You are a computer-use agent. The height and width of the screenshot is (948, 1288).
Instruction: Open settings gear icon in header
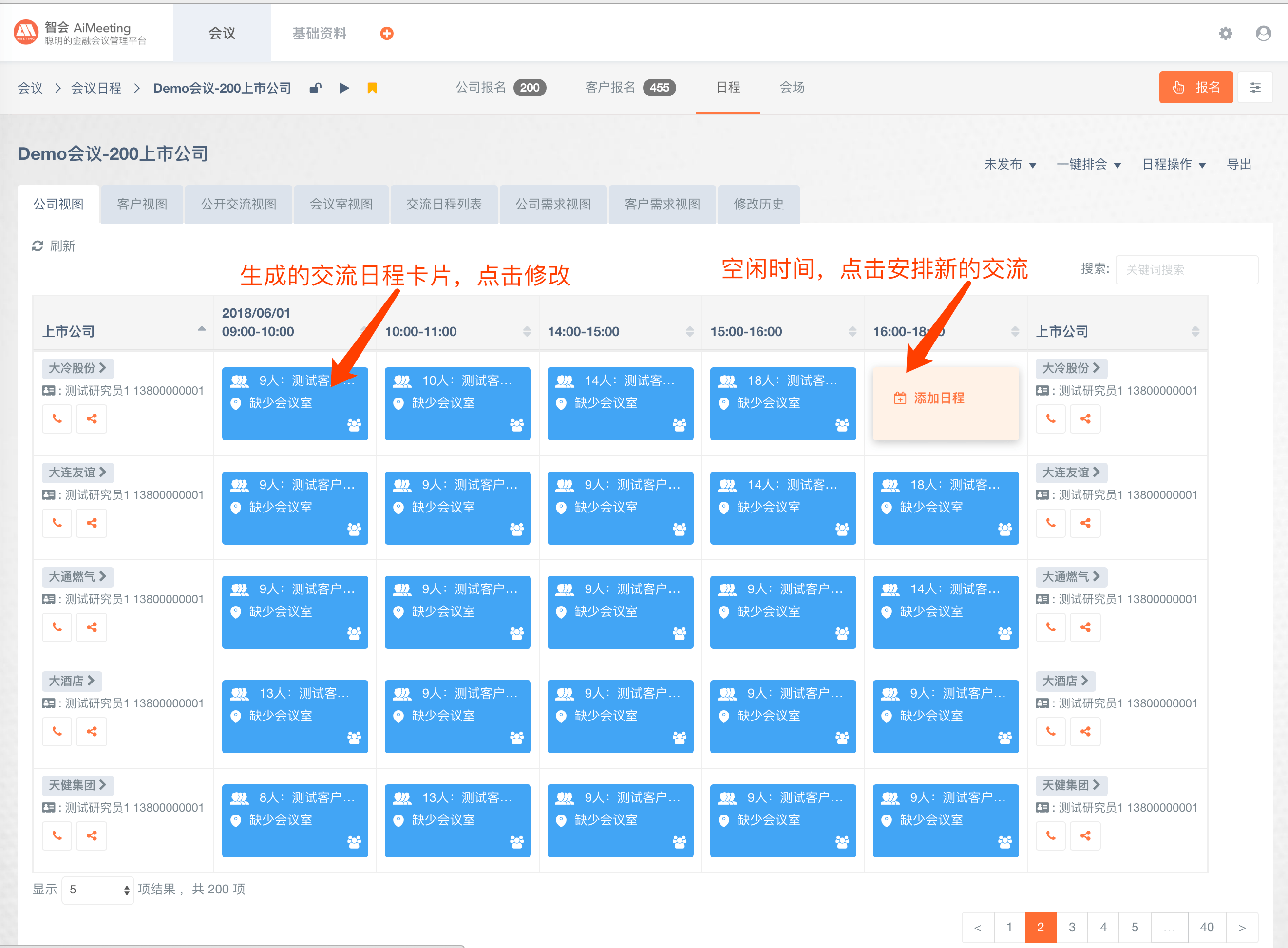1226,33
